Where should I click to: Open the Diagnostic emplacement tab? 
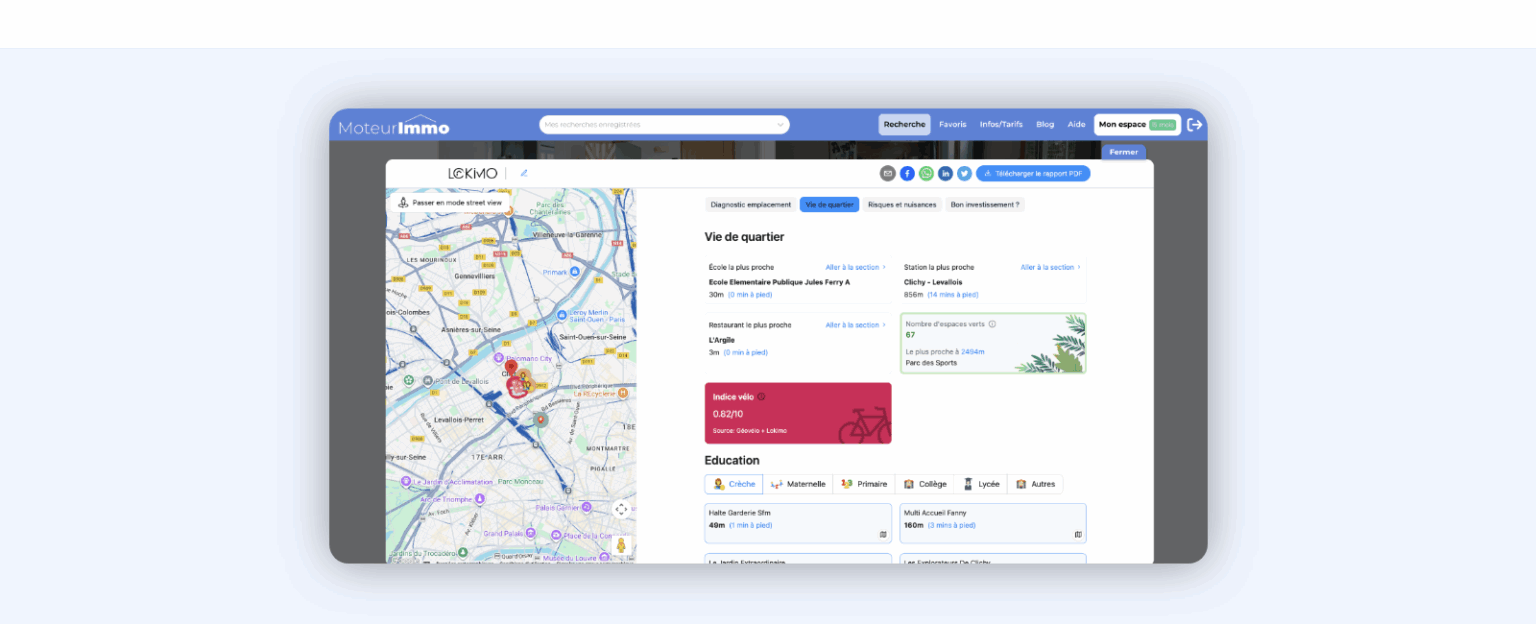(x=751, y=204)
